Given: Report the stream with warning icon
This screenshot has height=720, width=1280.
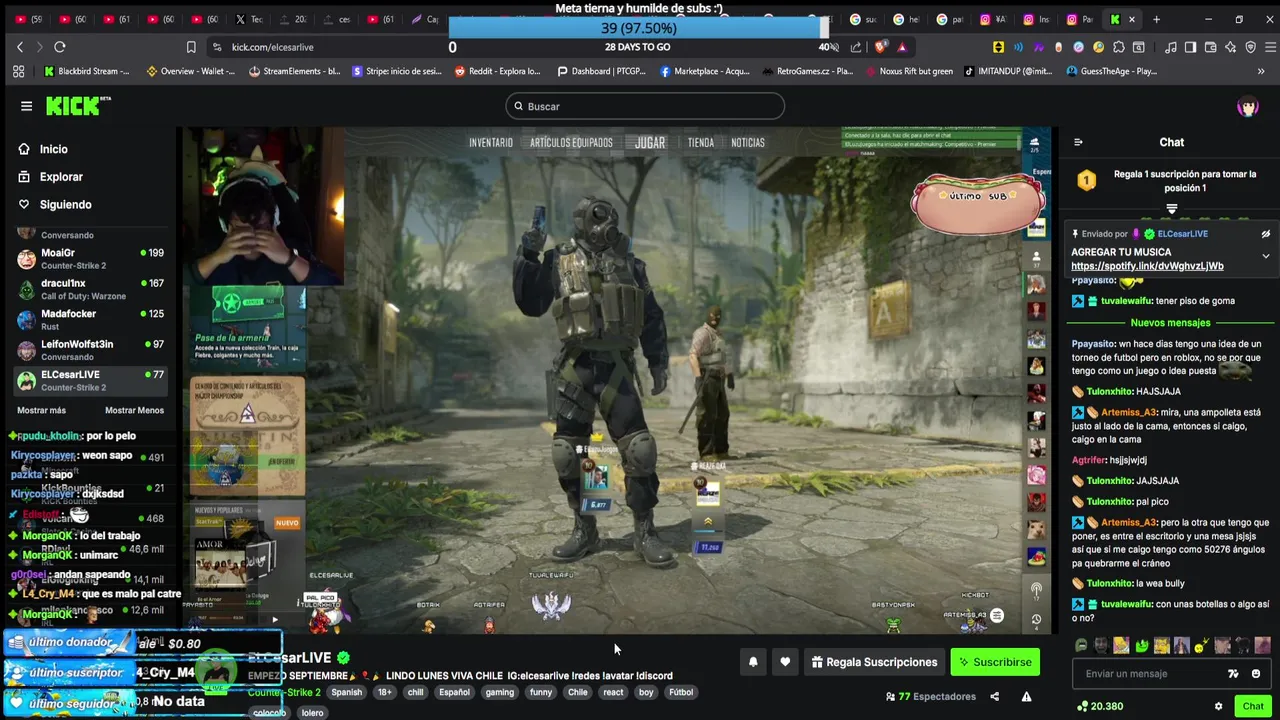Looking at the screenshot, I should point(1026,697).
